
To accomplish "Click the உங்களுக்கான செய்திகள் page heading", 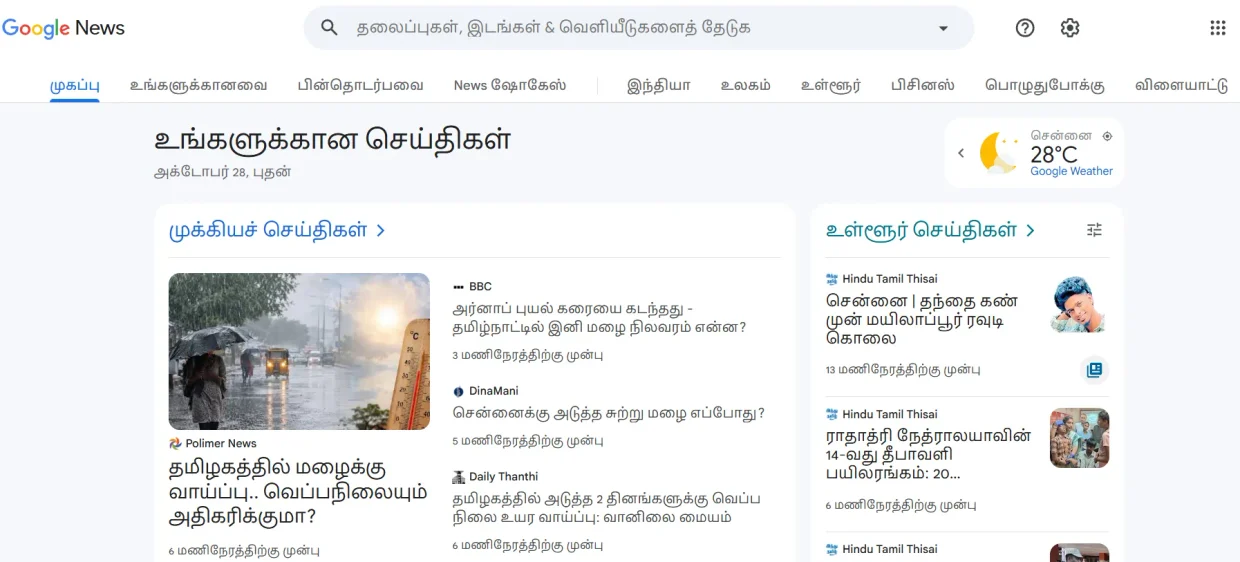I will coord(333,139).
